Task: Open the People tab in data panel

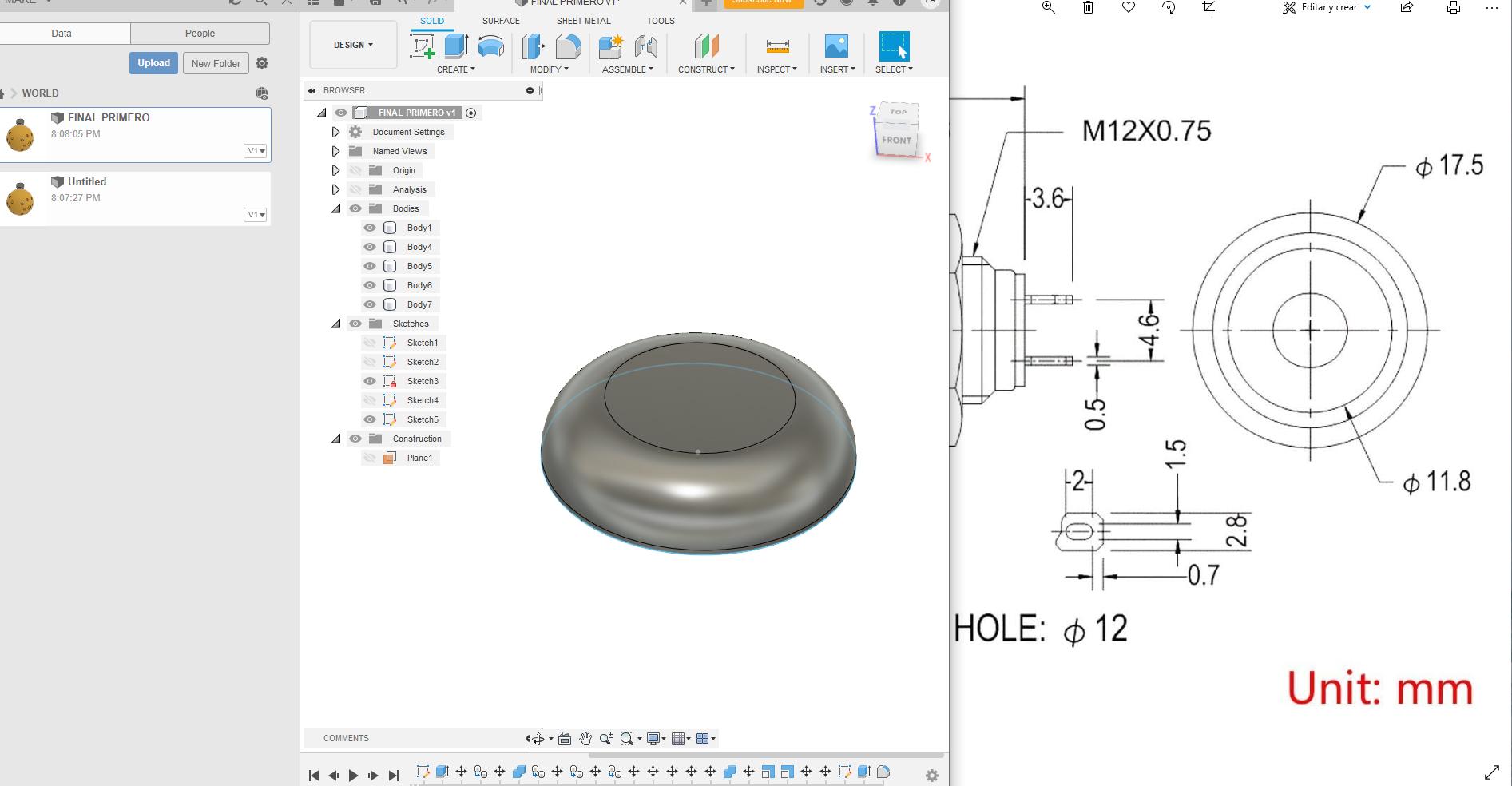Action: 200,34
